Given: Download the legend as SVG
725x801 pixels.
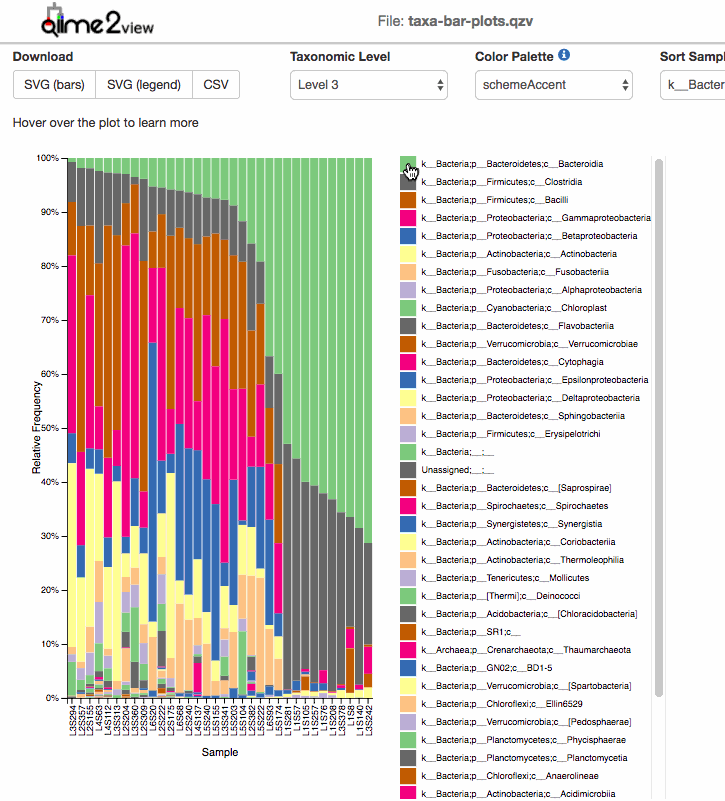Looking at the screenshot, I should click(x=145, y=85).
